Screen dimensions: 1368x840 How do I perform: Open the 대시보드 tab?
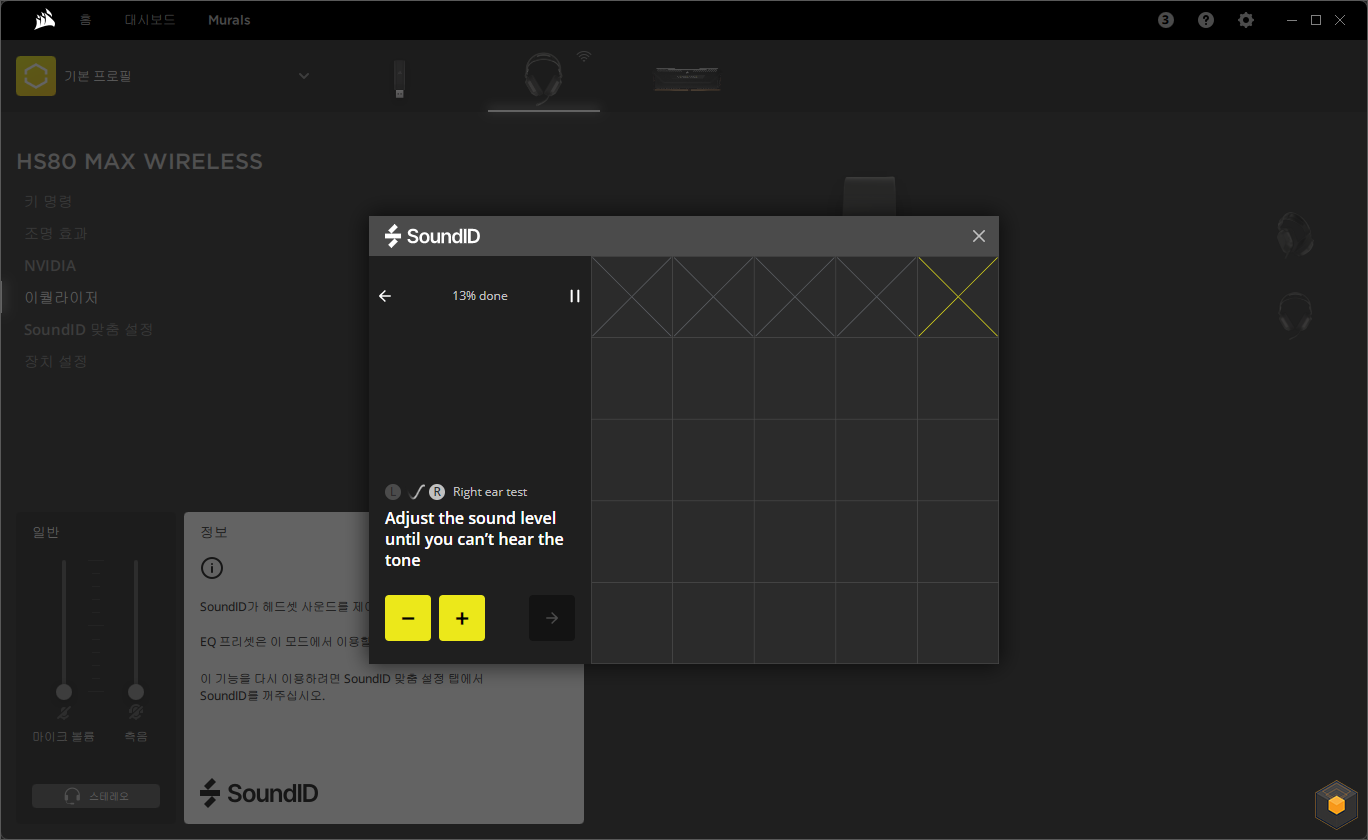(x=149, y=20)
